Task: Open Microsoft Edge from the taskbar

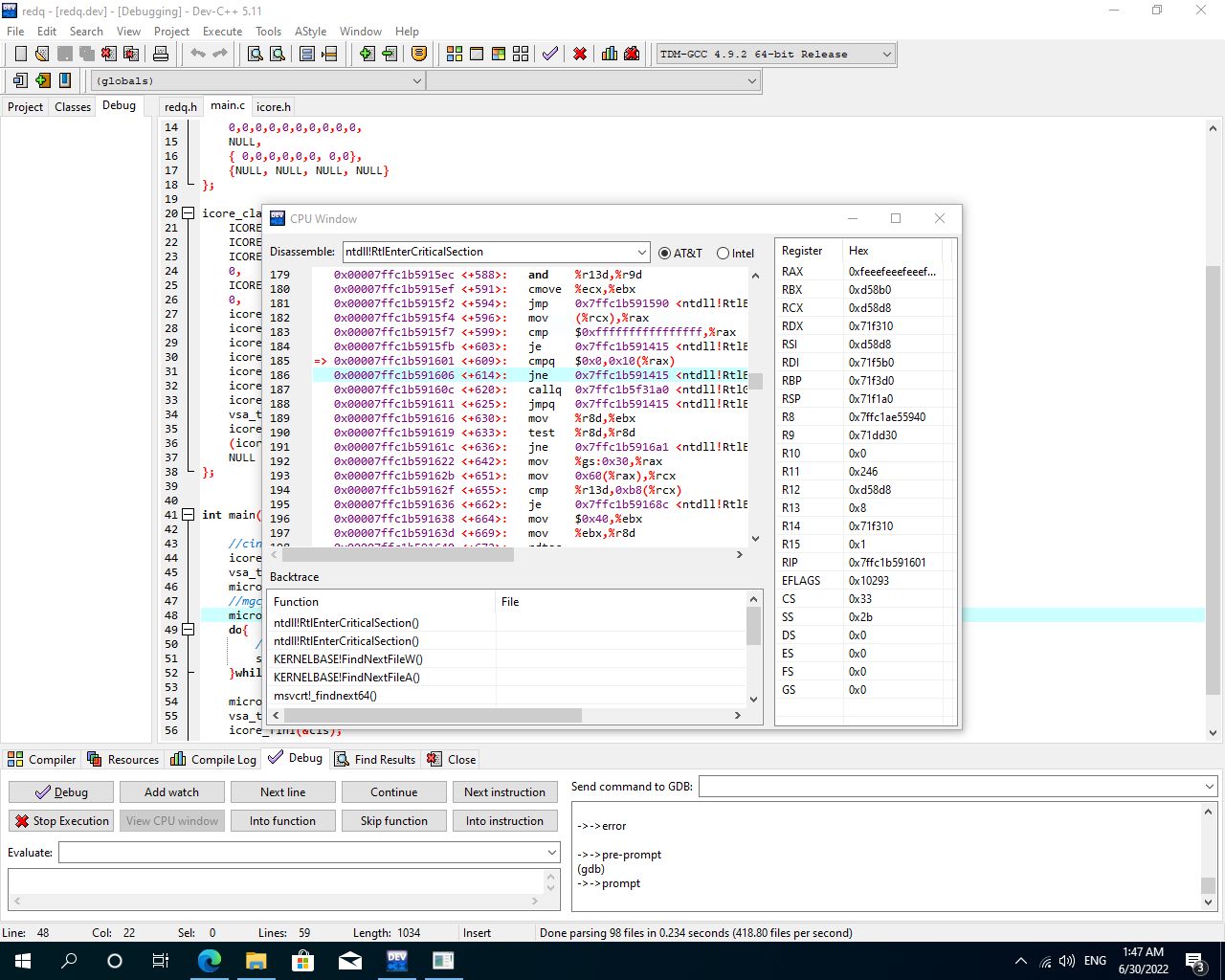Action: point(210,960)
